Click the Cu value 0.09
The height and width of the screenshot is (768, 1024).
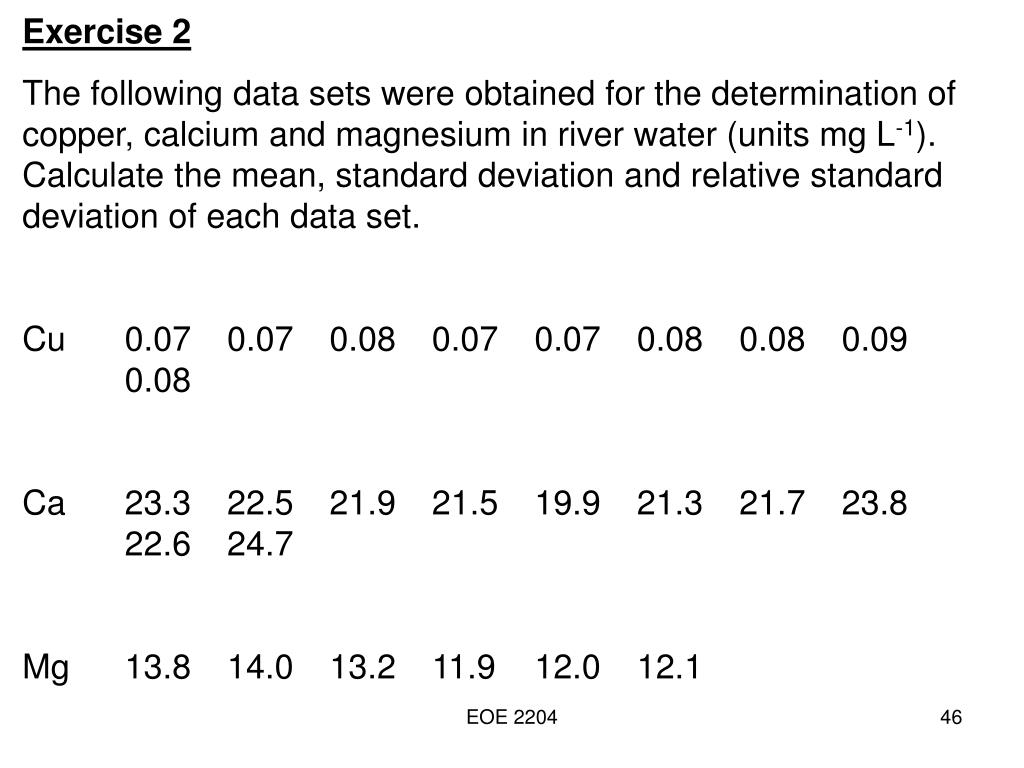pyautogui.click(x=874, y=339)
